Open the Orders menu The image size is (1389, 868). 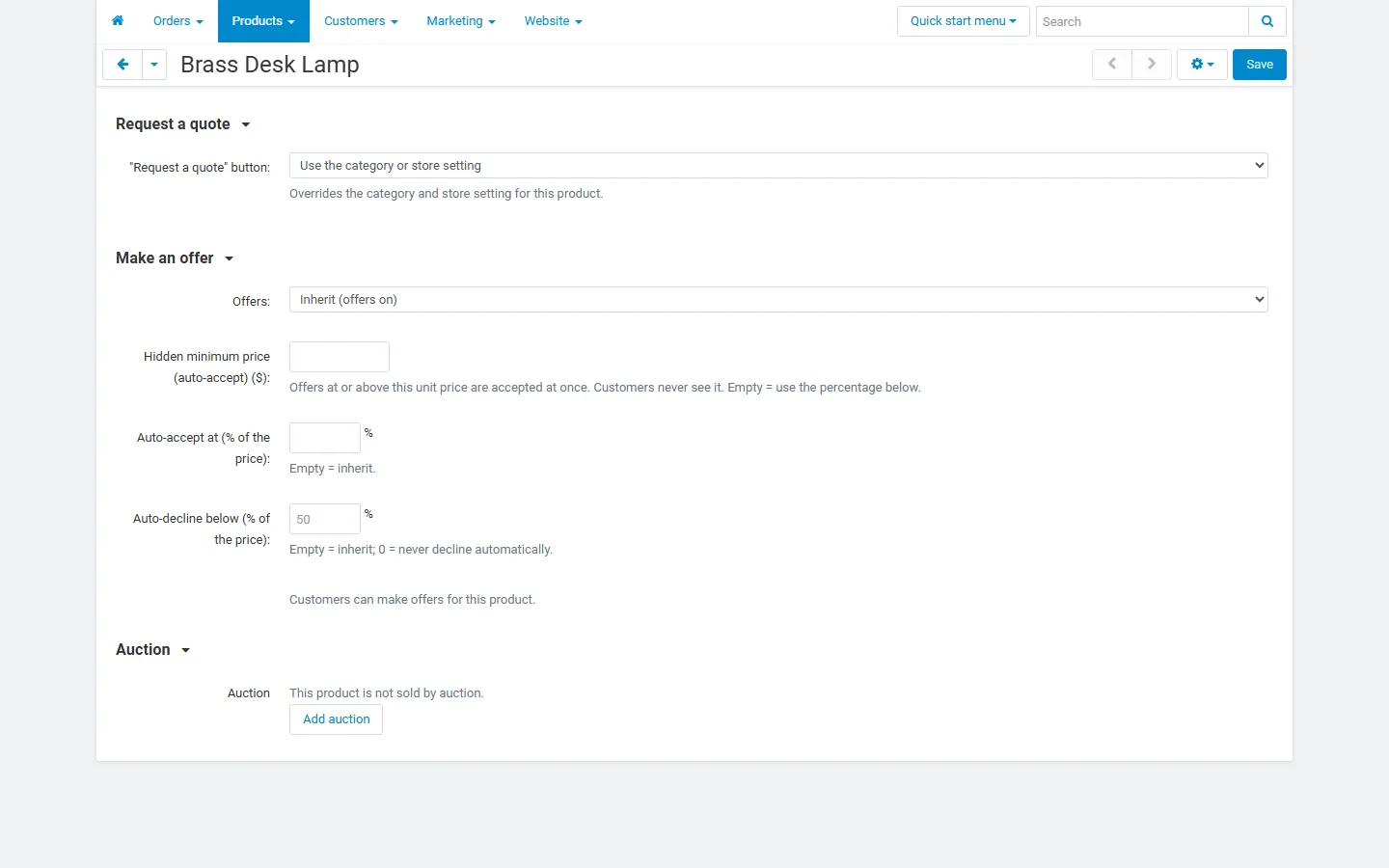pos(177,21)
